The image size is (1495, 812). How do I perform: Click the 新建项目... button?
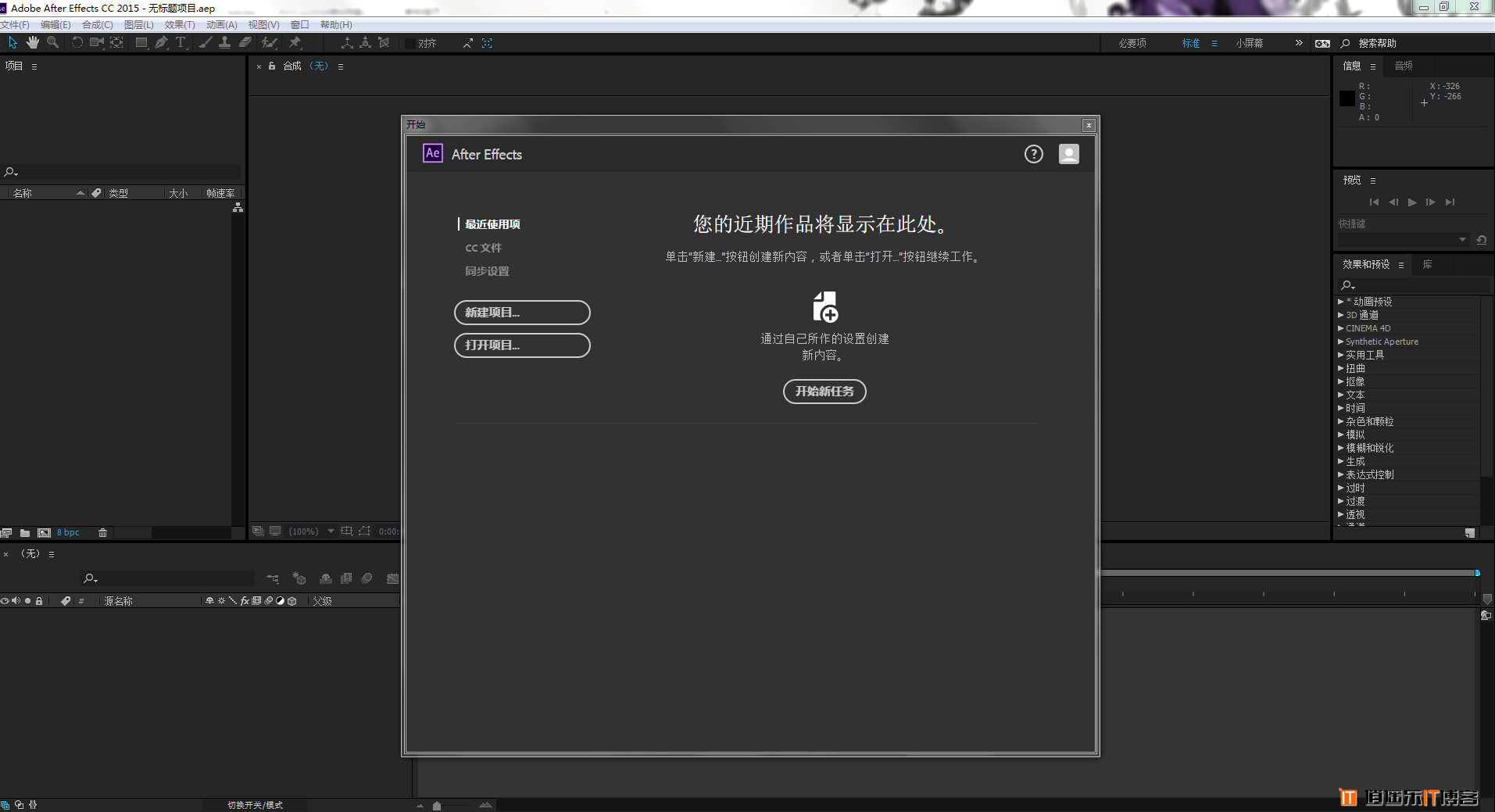(x=522, y=313)
